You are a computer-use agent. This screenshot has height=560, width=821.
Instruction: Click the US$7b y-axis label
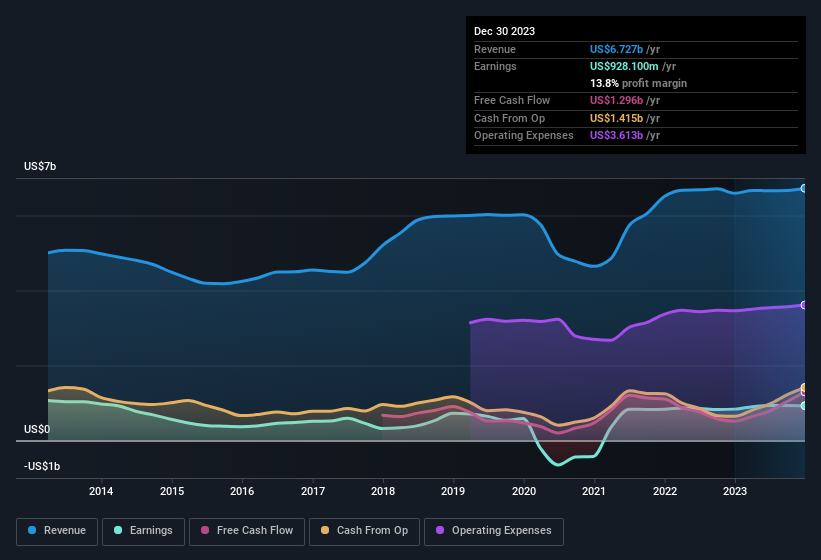pos(40,166)
